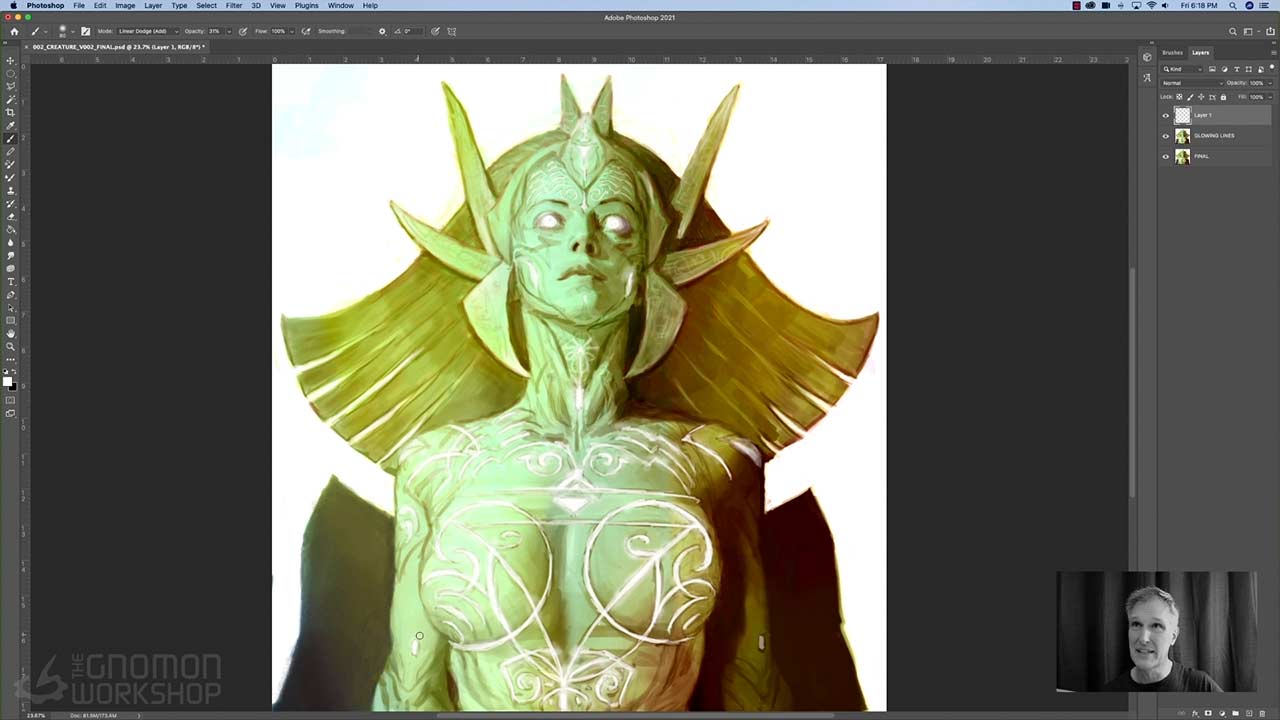Open the layer blend mode Normal dropdown
Viewport: 1280px width, 720px height.
1191,83
